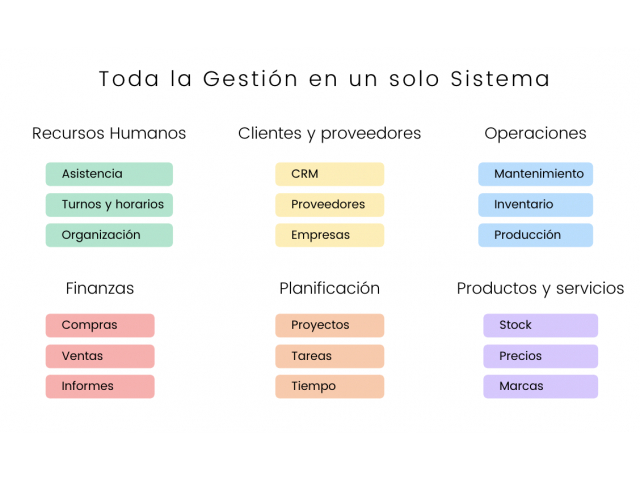The image size is (640, 480).
Task: Open the Organización module
Action: pyautogui.click(x=109, y=235)
